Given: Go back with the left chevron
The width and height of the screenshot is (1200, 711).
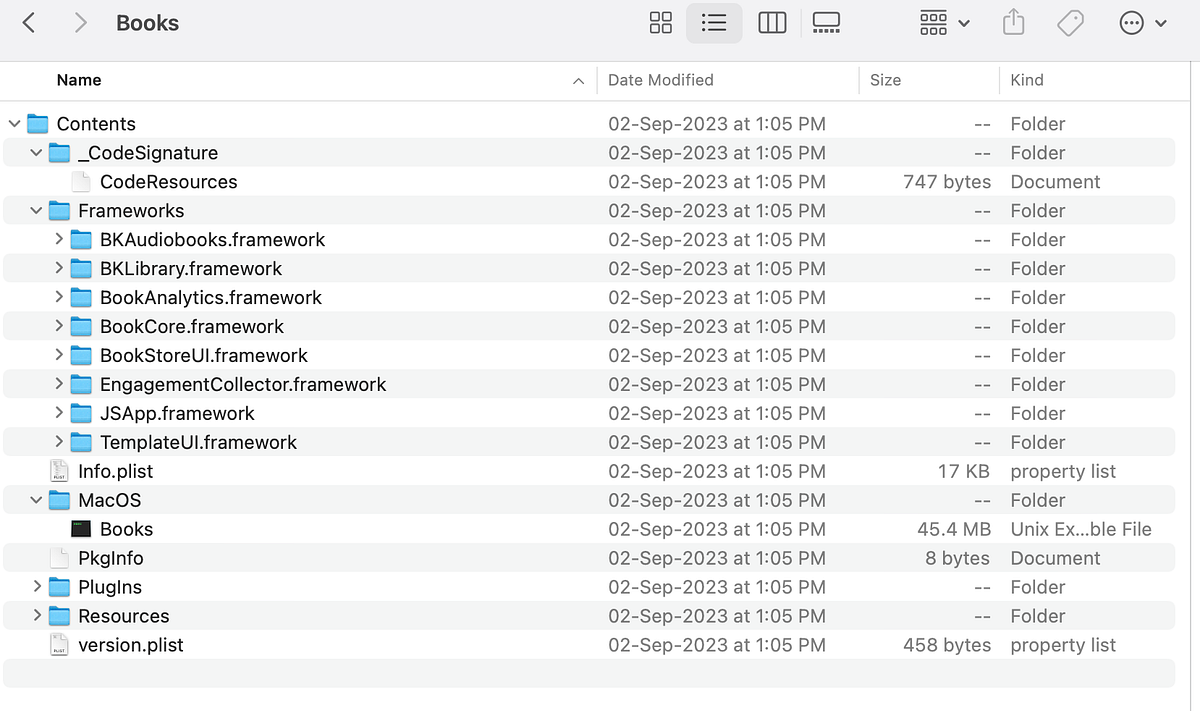Looking at the screenshot, I should click(x=29, y=23).
